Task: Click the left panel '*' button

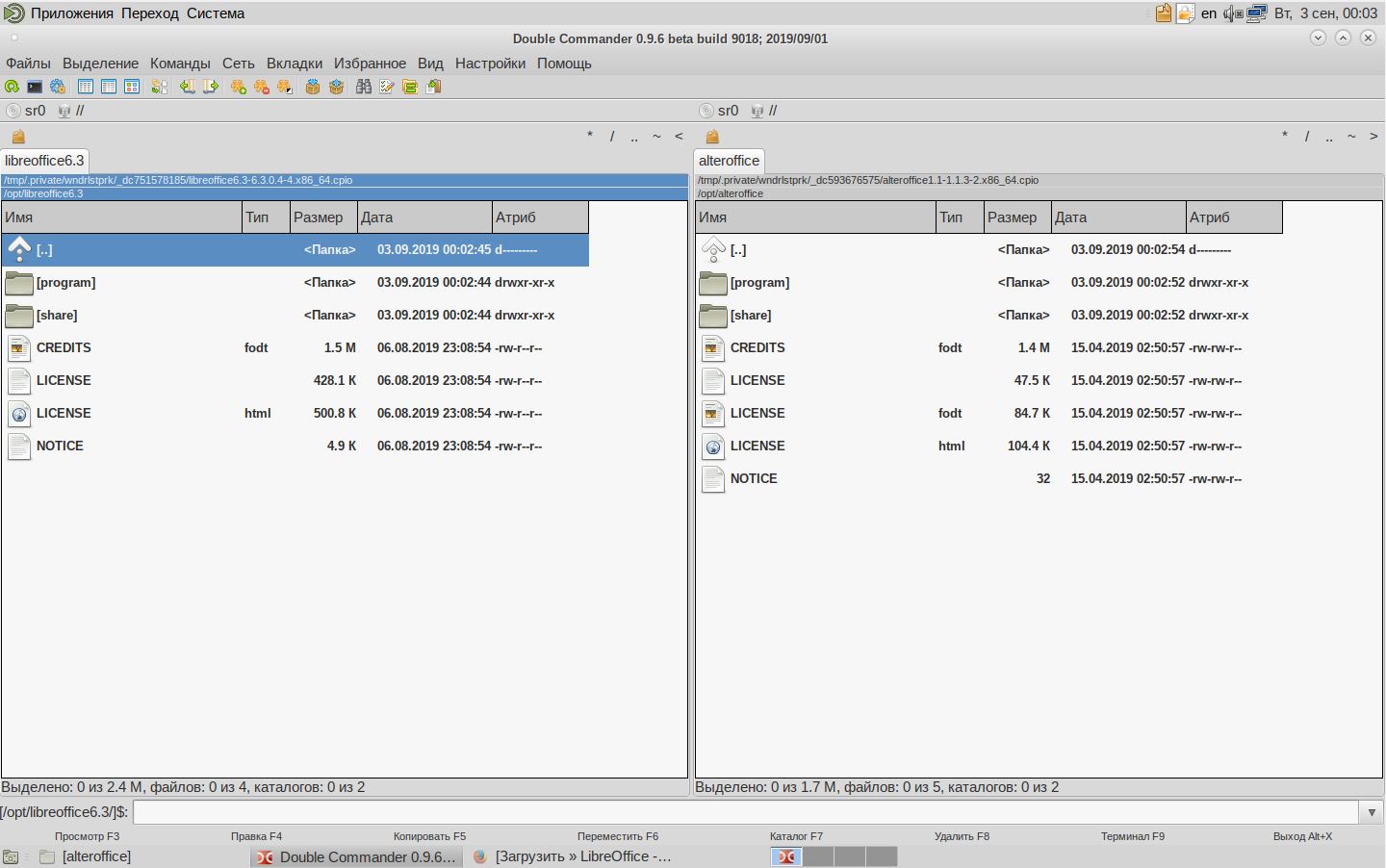Action: pyautogui.click(x=590, y=137)
